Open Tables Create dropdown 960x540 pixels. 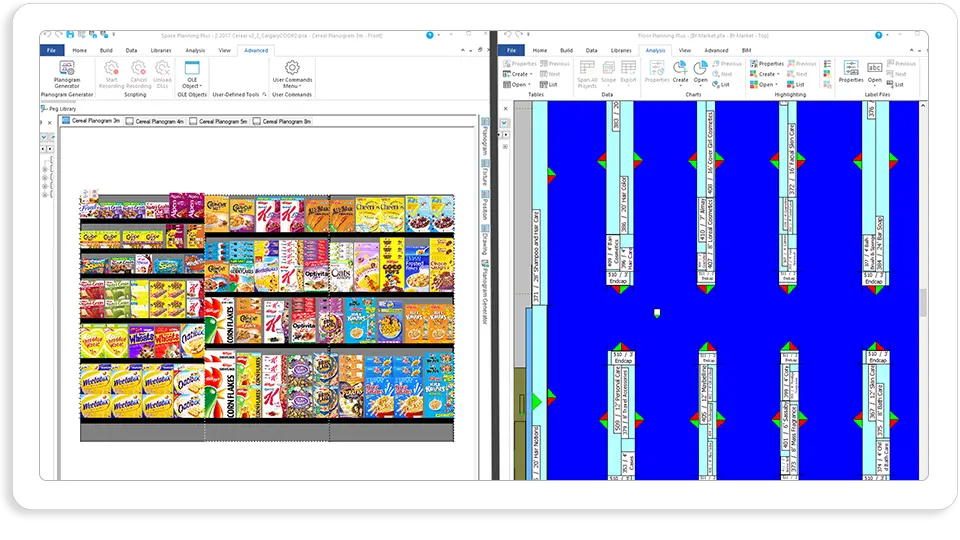point(518,74)
